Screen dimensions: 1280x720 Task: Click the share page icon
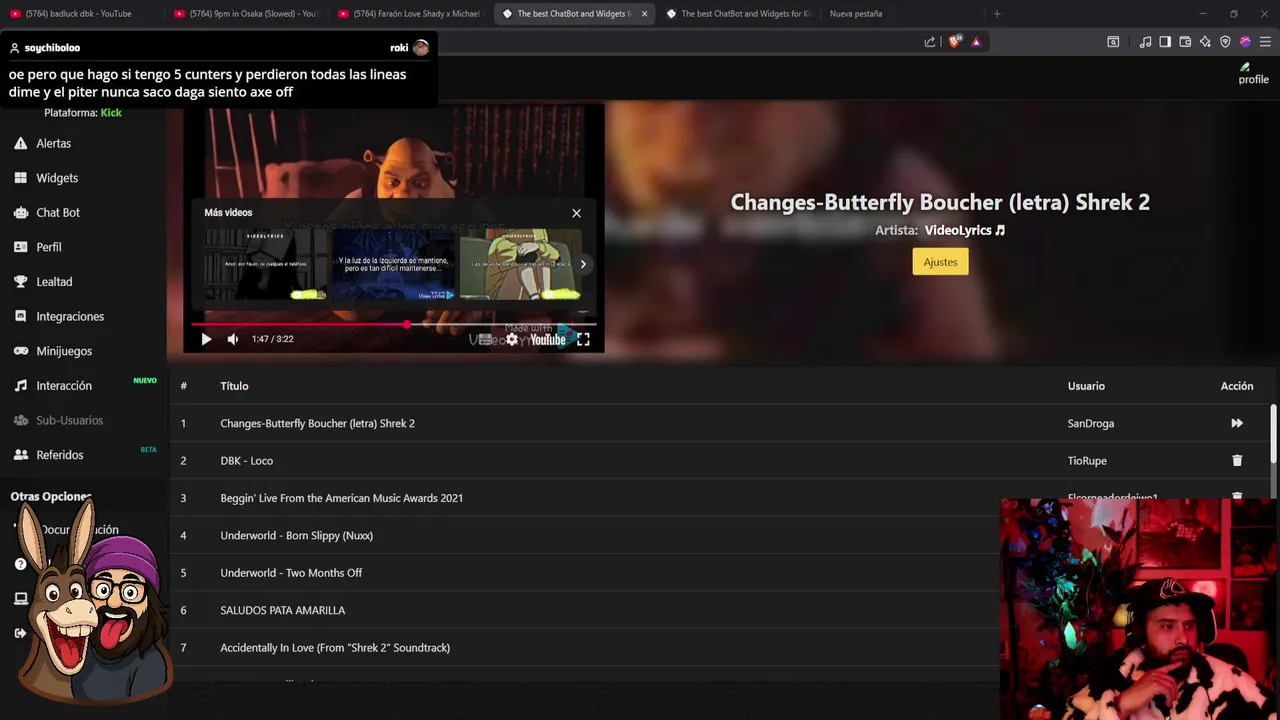pyautogui.click(x=930, y=42)
